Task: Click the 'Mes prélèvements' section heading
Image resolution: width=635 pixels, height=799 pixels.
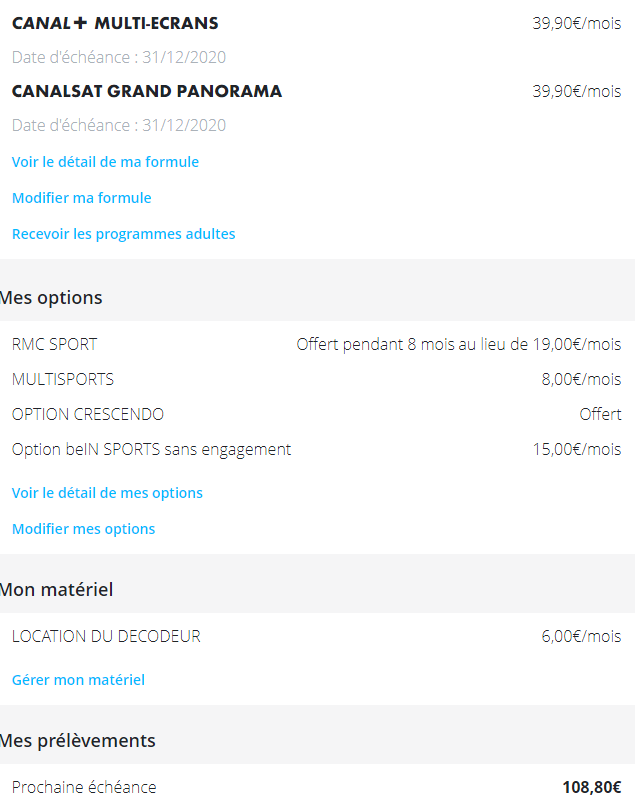Action: click(x=78, y=741)
